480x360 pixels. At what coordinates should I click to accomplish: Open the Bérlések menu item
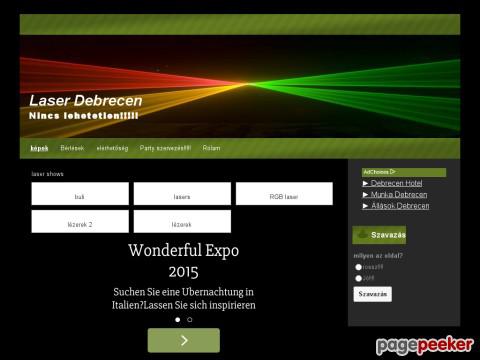click(x=72, y=148)
